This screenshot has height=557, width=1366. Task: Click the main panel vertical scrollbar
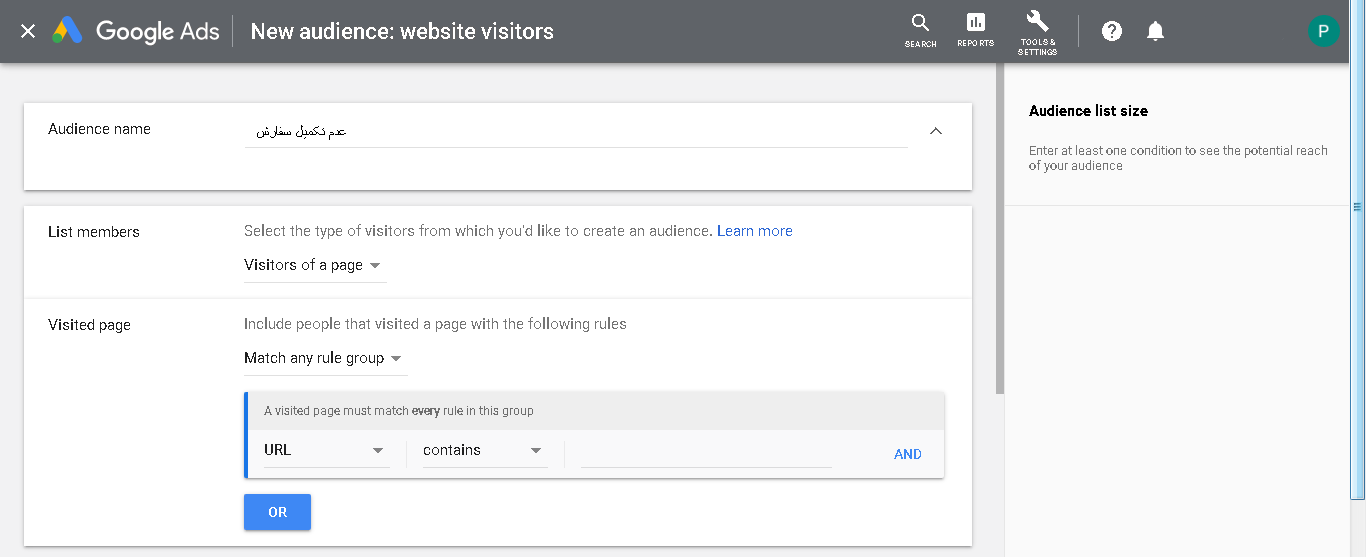(1000, 230)
